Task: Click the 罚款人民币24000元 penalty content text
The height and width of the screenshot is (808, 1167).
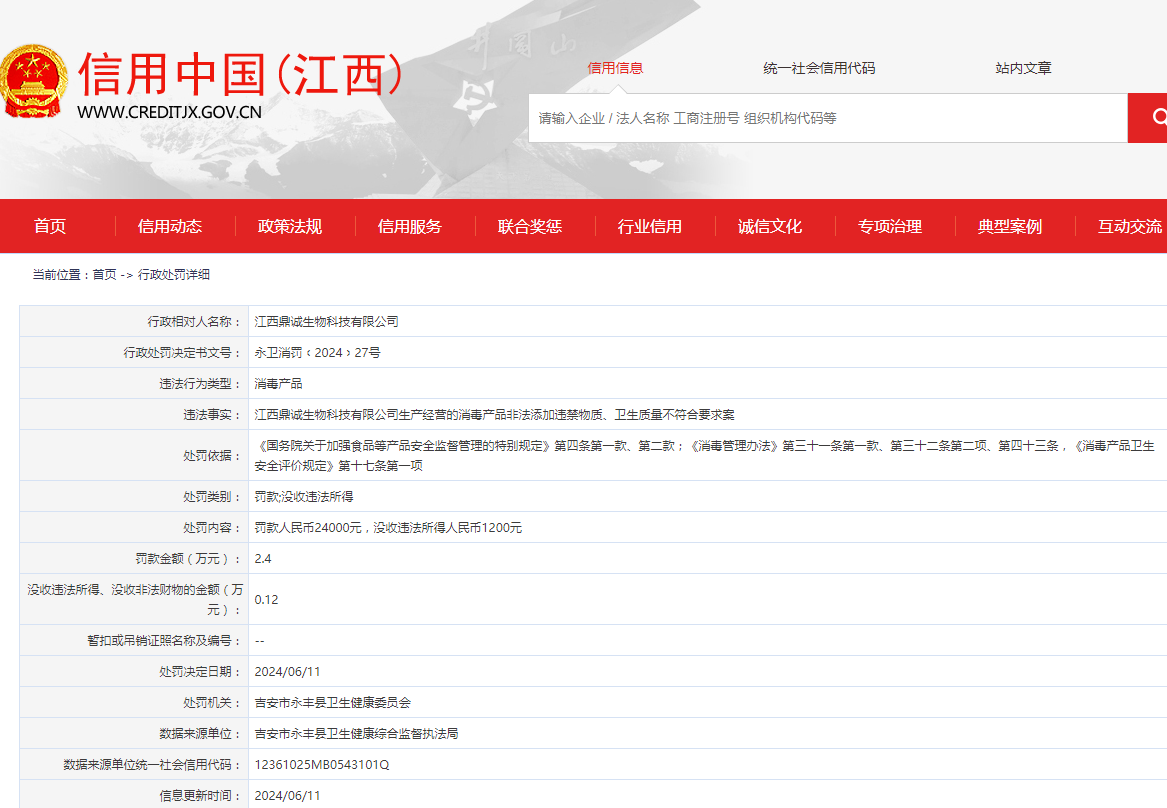Action: (388, 528)
